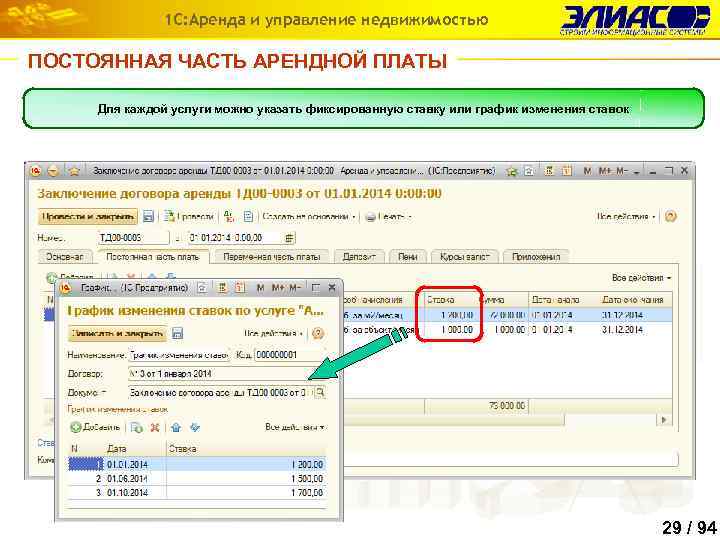Image resolution: width=720 pixels, height=540 pixels.
Task: Click Документ field in График dialog
Action: pos(220,393)
